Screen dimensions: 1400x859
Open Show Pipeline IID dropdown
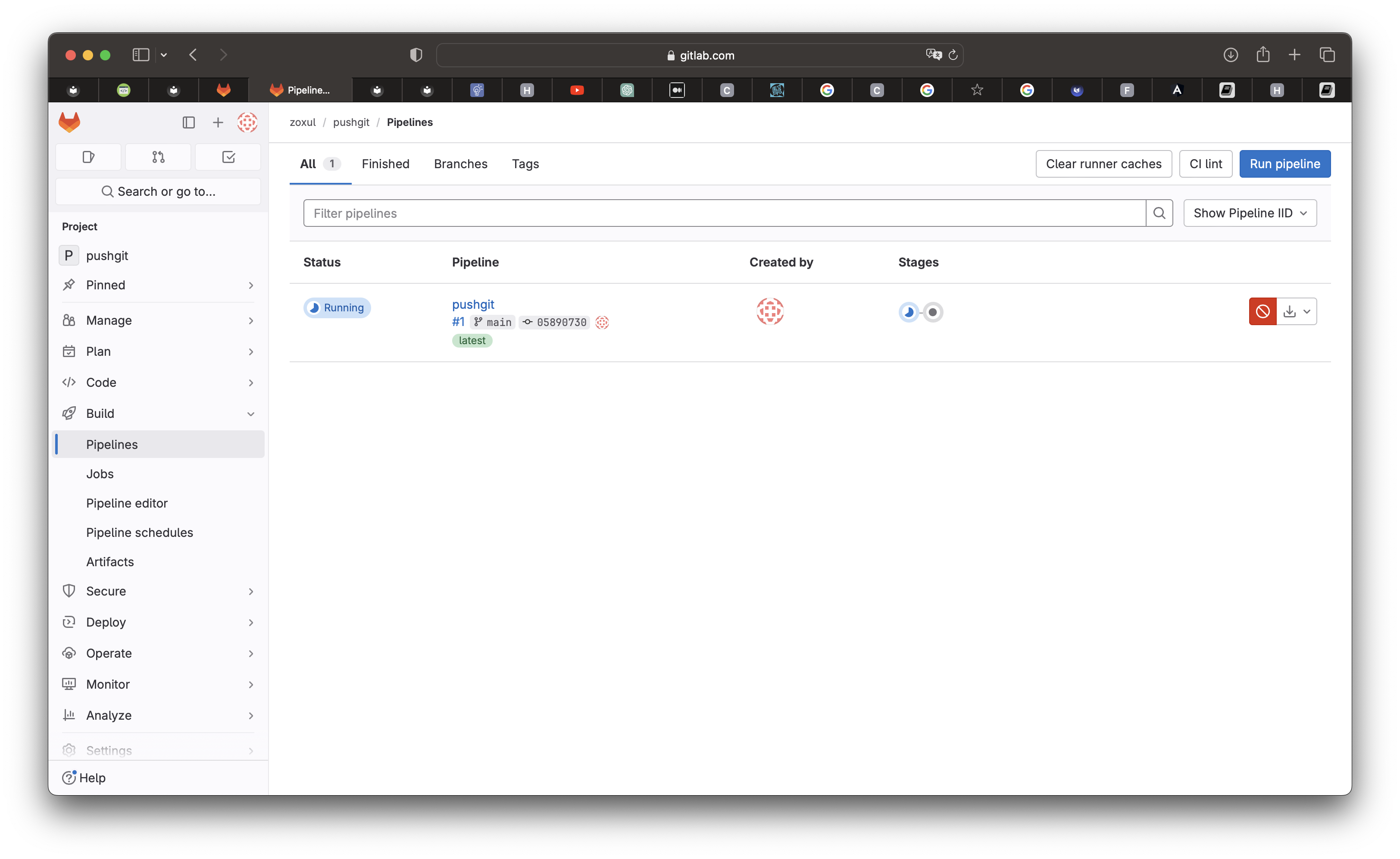coord(1250,213)
